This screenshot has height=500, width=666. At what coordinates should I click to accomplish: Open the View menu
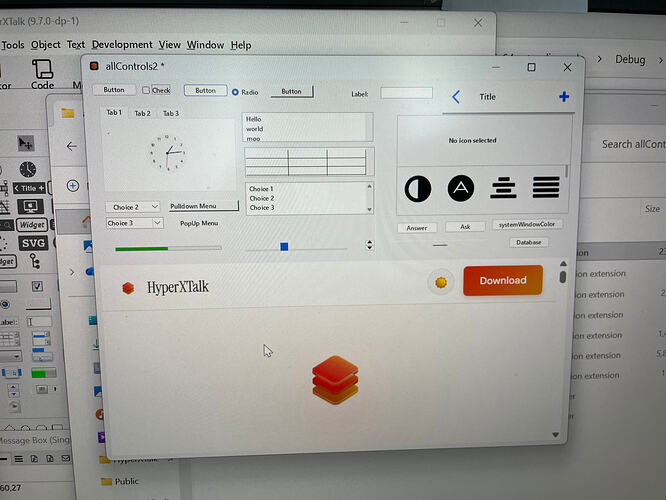point(169,45)
